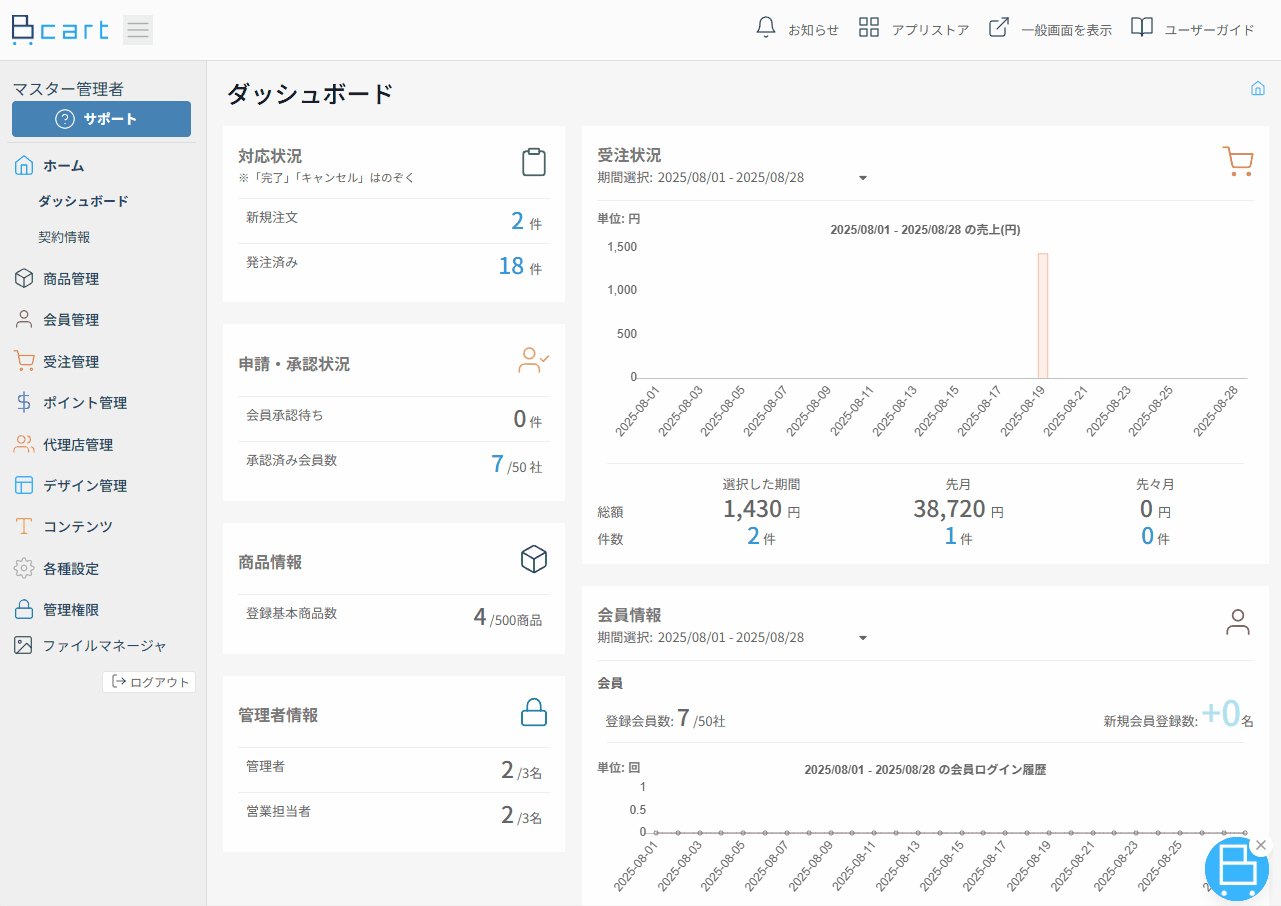Open the app store grid icon
Screen dimensions: 1281x906
869,28
